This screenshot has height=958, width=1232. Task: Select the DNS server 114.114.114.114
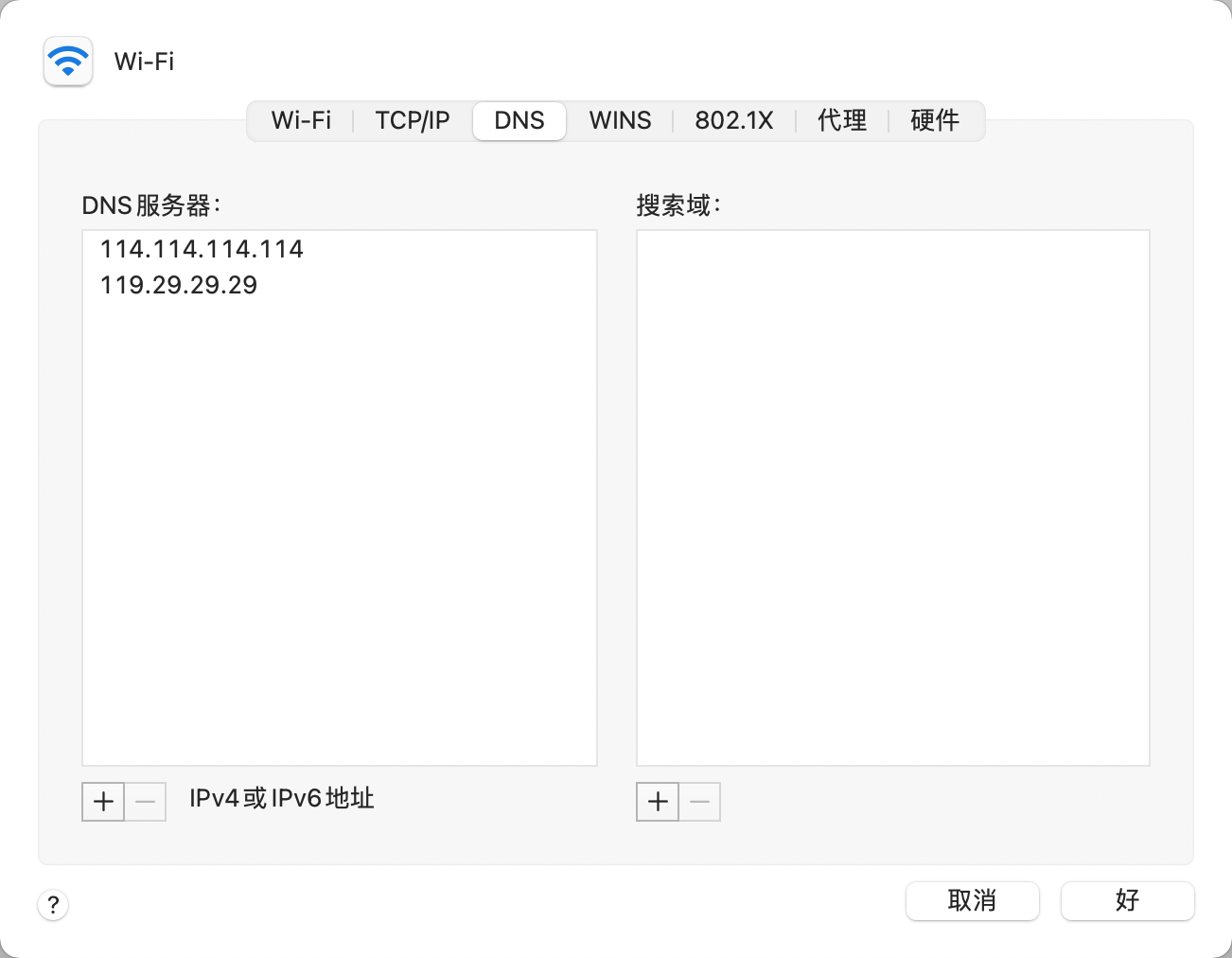(x=202, y=249)
